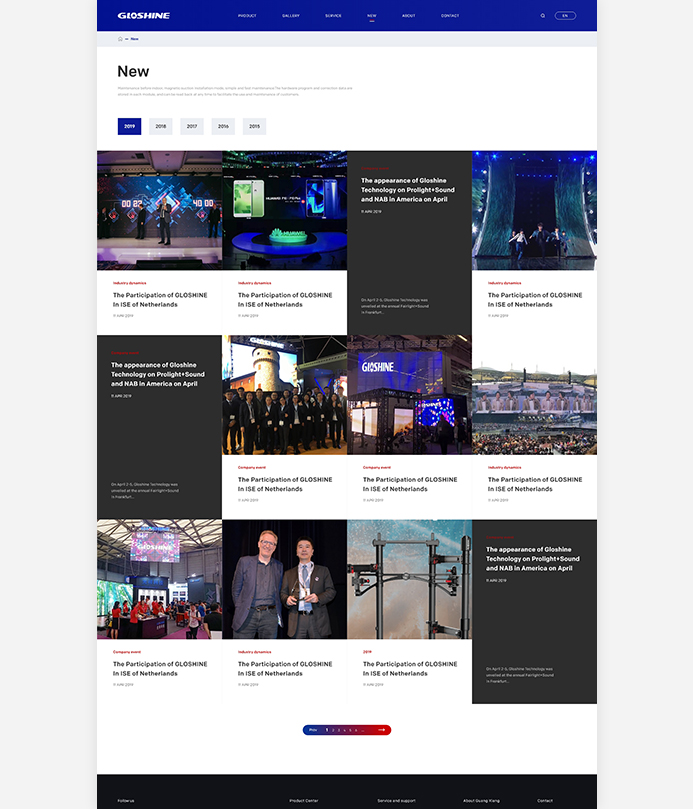The height and width of the screenshot is (809, 693).
Task: Open the SERVICE navigation item
Action: [333, 16]
